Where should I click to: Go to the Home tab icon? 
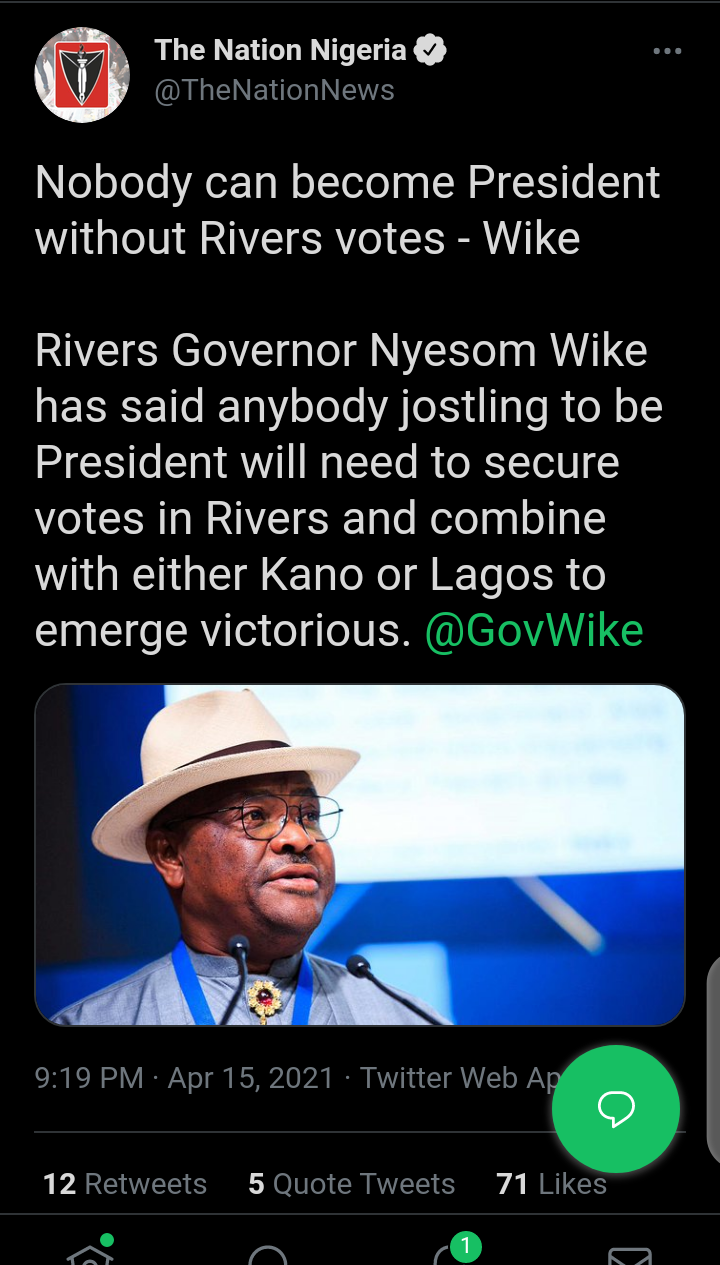(90, 1252)
